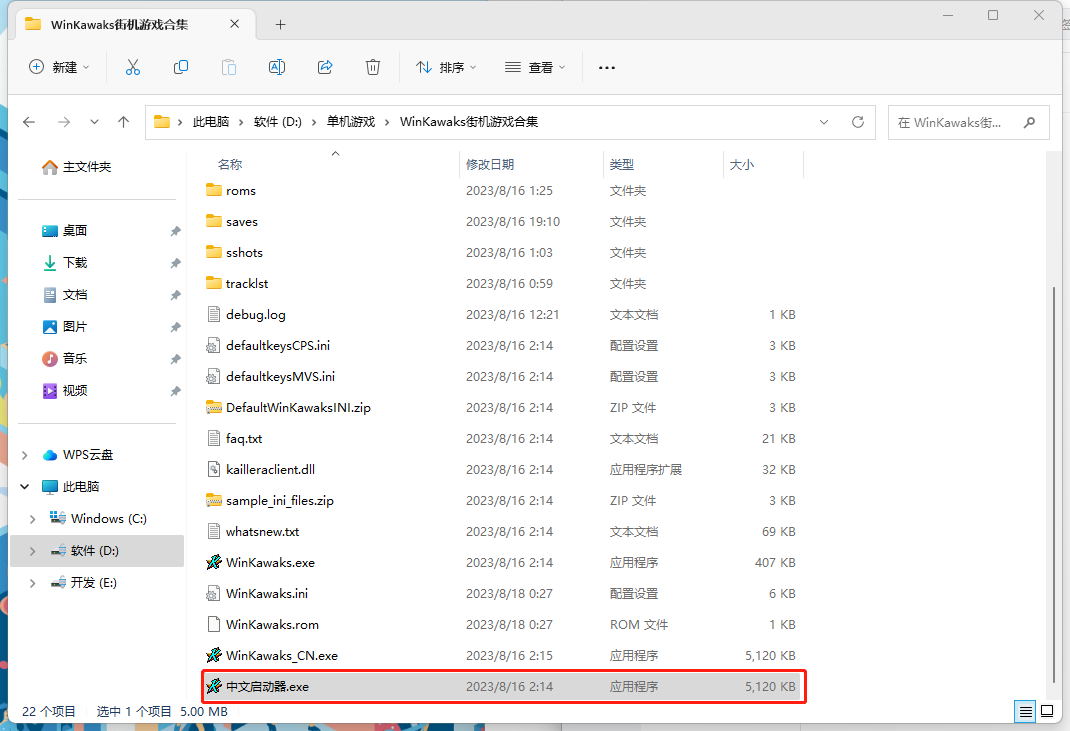Select WinKawaks_CN.exe application file
This screenshot has width=1070, height=731.
click(504, 655)
